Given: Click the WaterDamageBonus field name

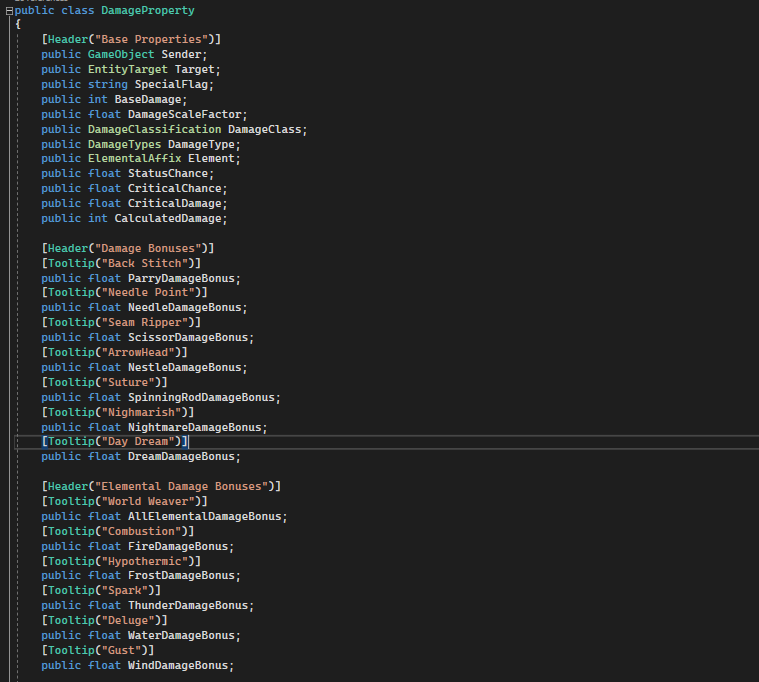Looking at the screenshot, I should click(x=181, y=636).
